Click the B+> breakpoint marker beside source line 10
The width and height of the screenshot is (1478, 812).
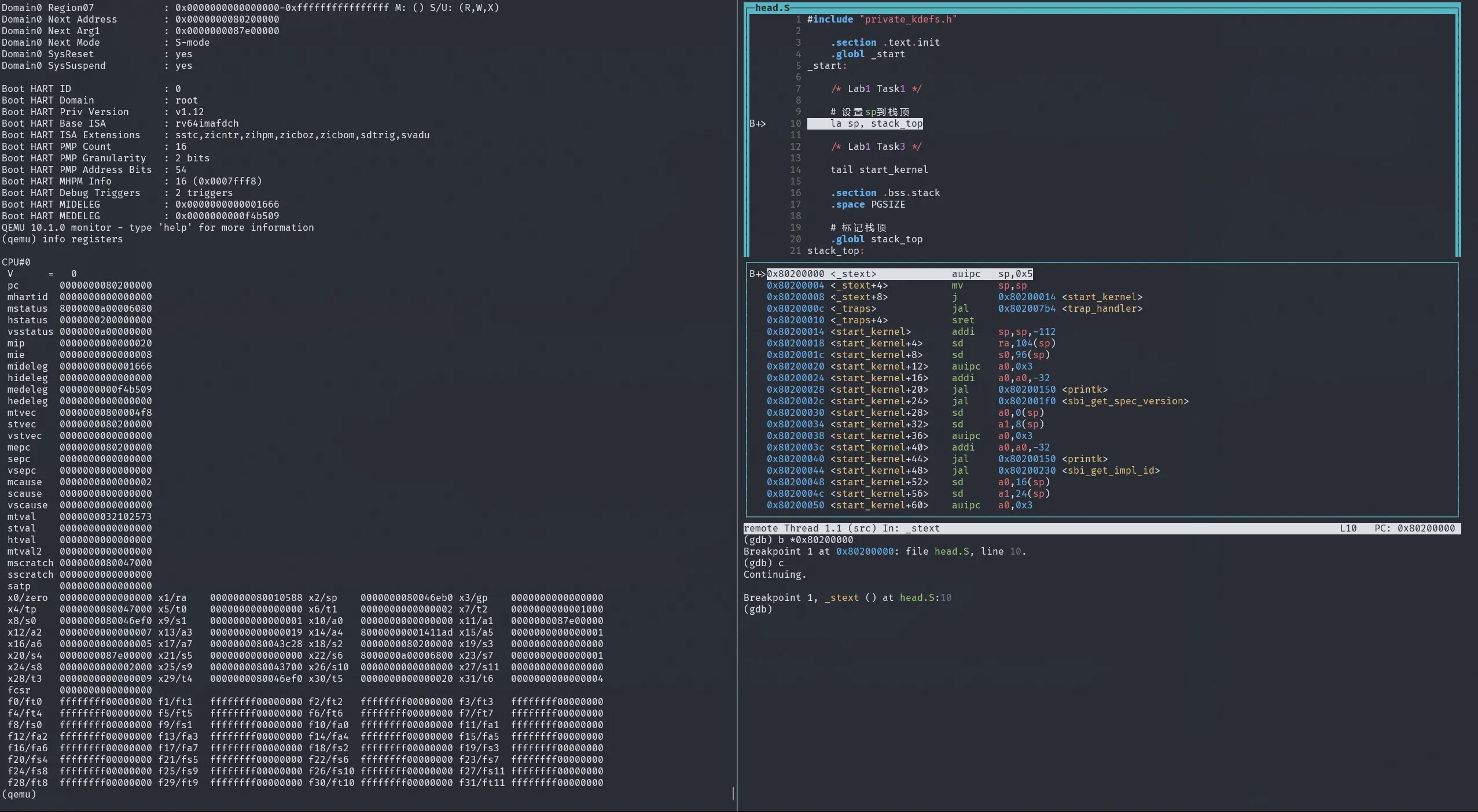tap(757, 123)
